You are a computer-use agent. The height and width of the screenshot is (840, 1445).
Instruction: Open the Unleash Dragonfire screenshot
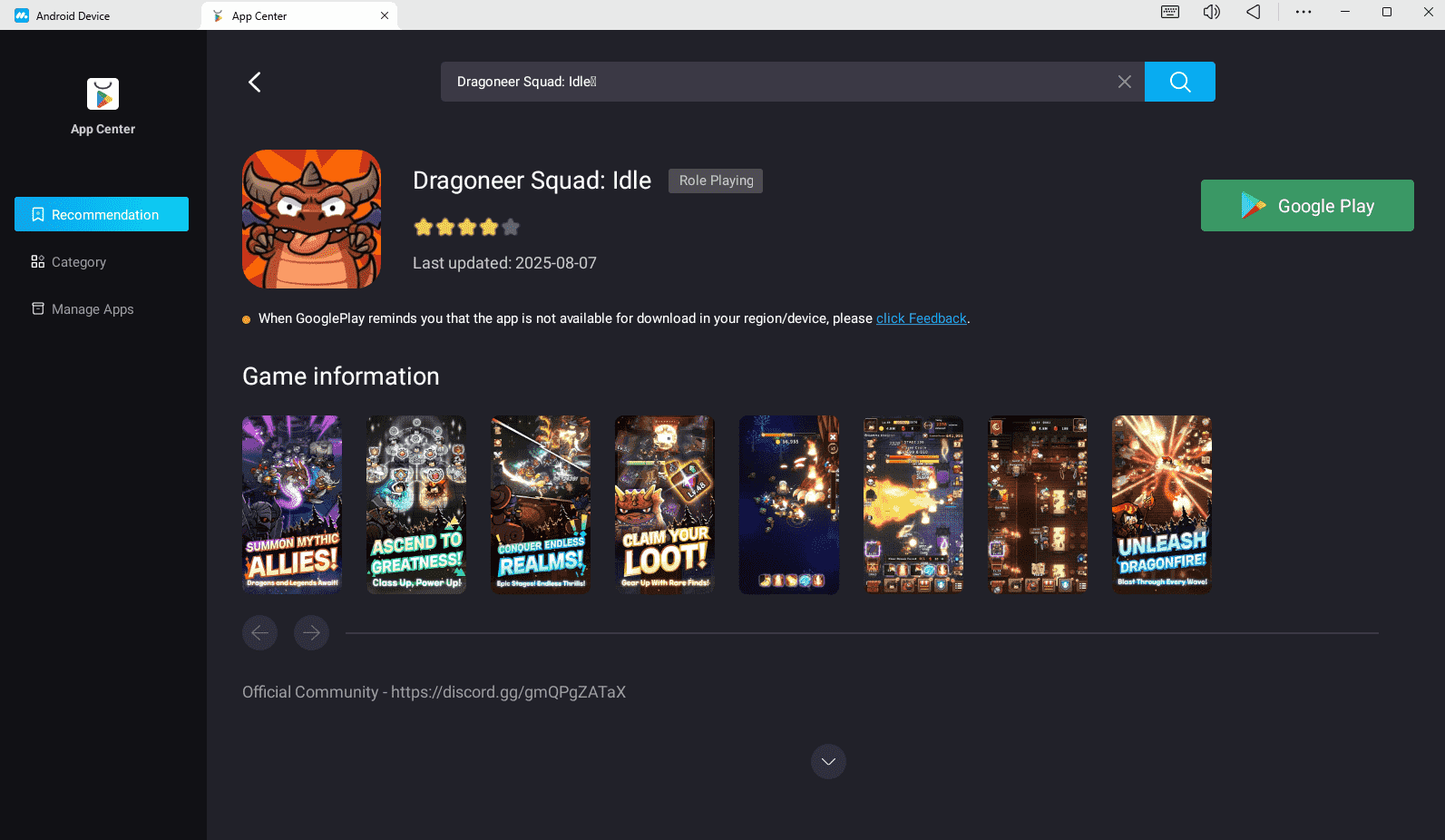[1162, 504]
